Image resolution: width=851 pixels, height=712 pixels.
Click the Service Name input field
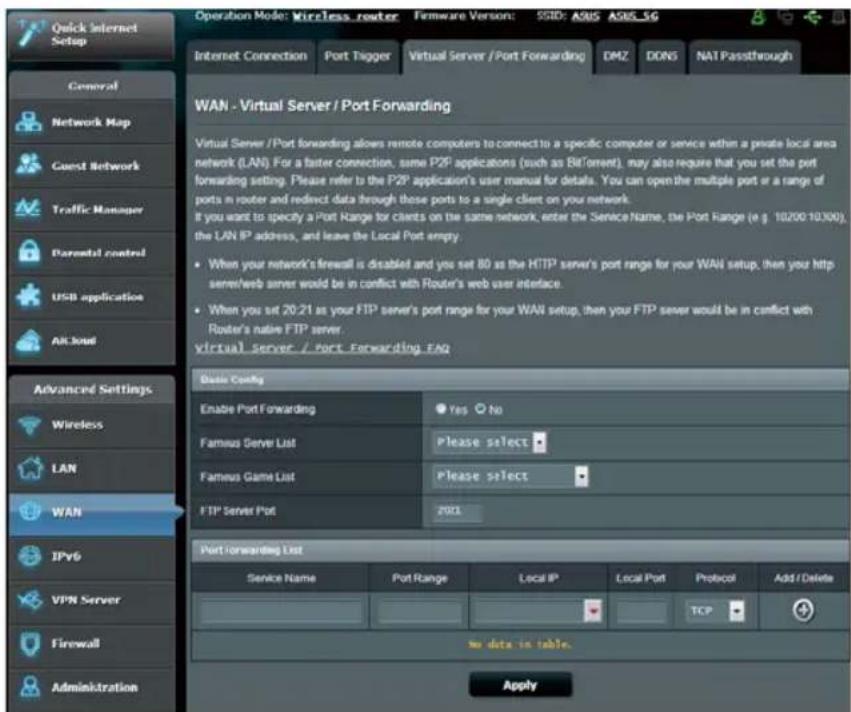click(x=281, y=612)
